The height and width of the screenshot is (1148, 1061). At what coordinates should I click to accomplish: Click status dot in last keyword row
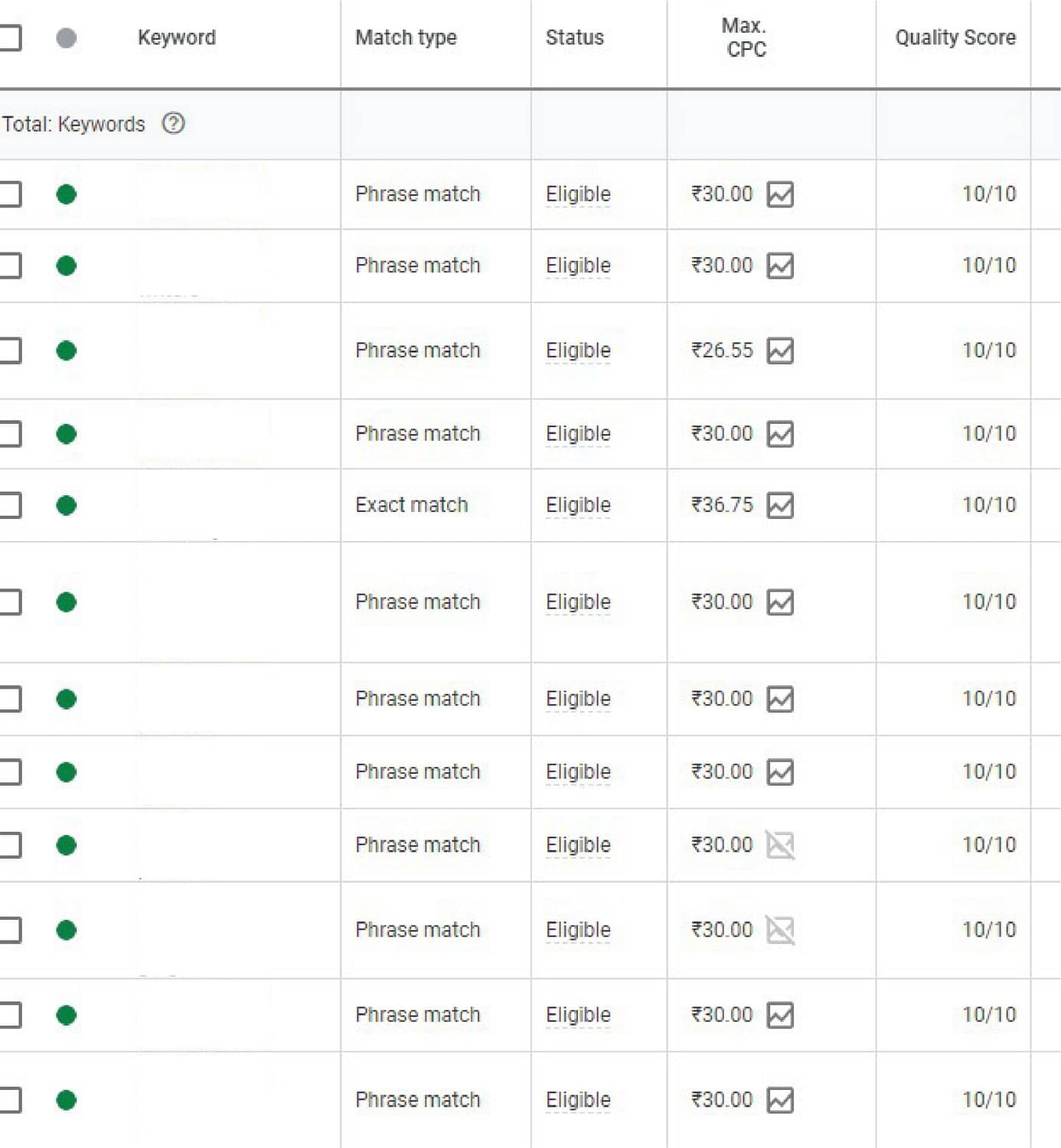[x=67, y=1100]
